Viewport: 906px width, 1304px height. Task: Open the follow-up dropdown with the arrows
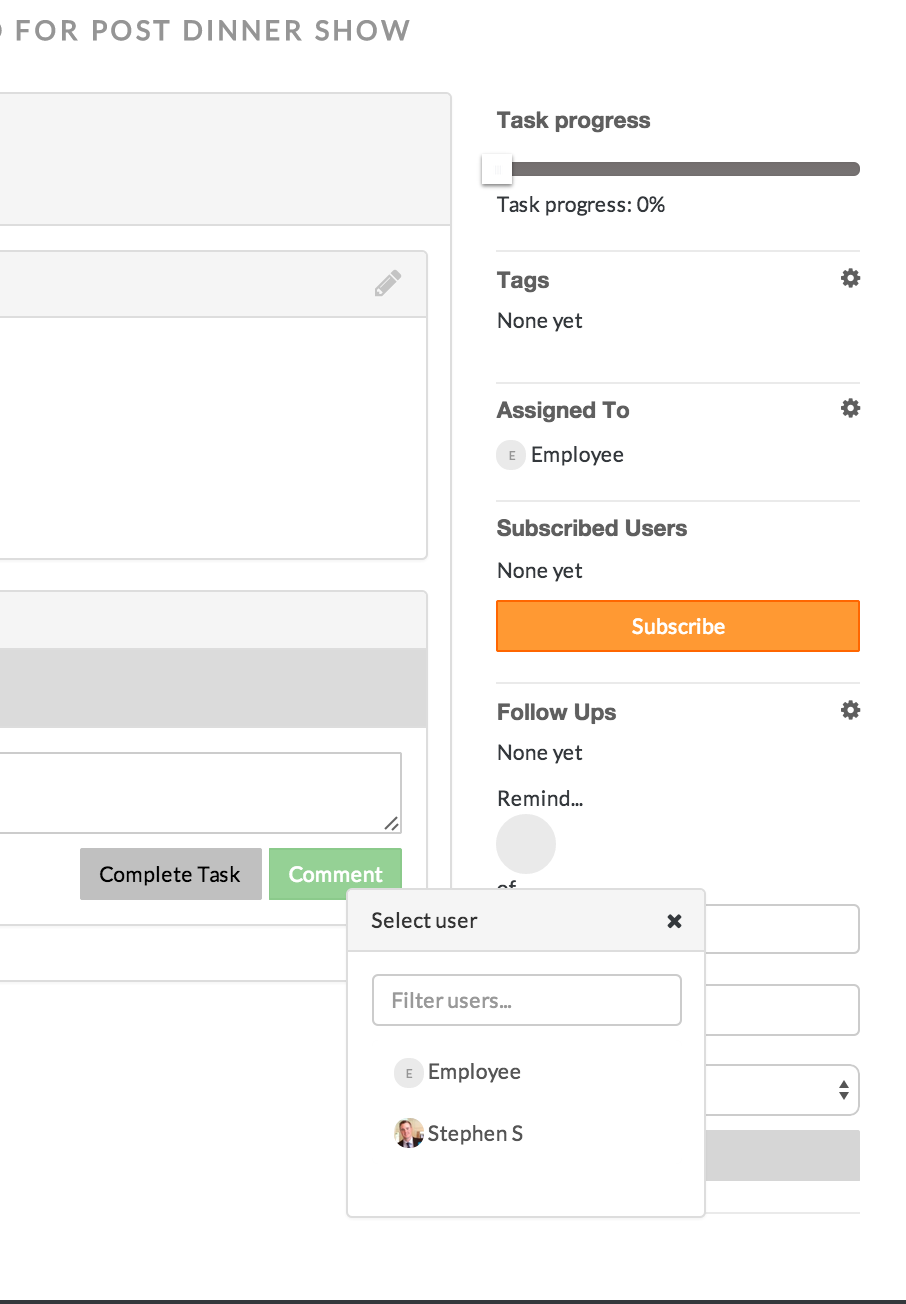(844, 1090)
